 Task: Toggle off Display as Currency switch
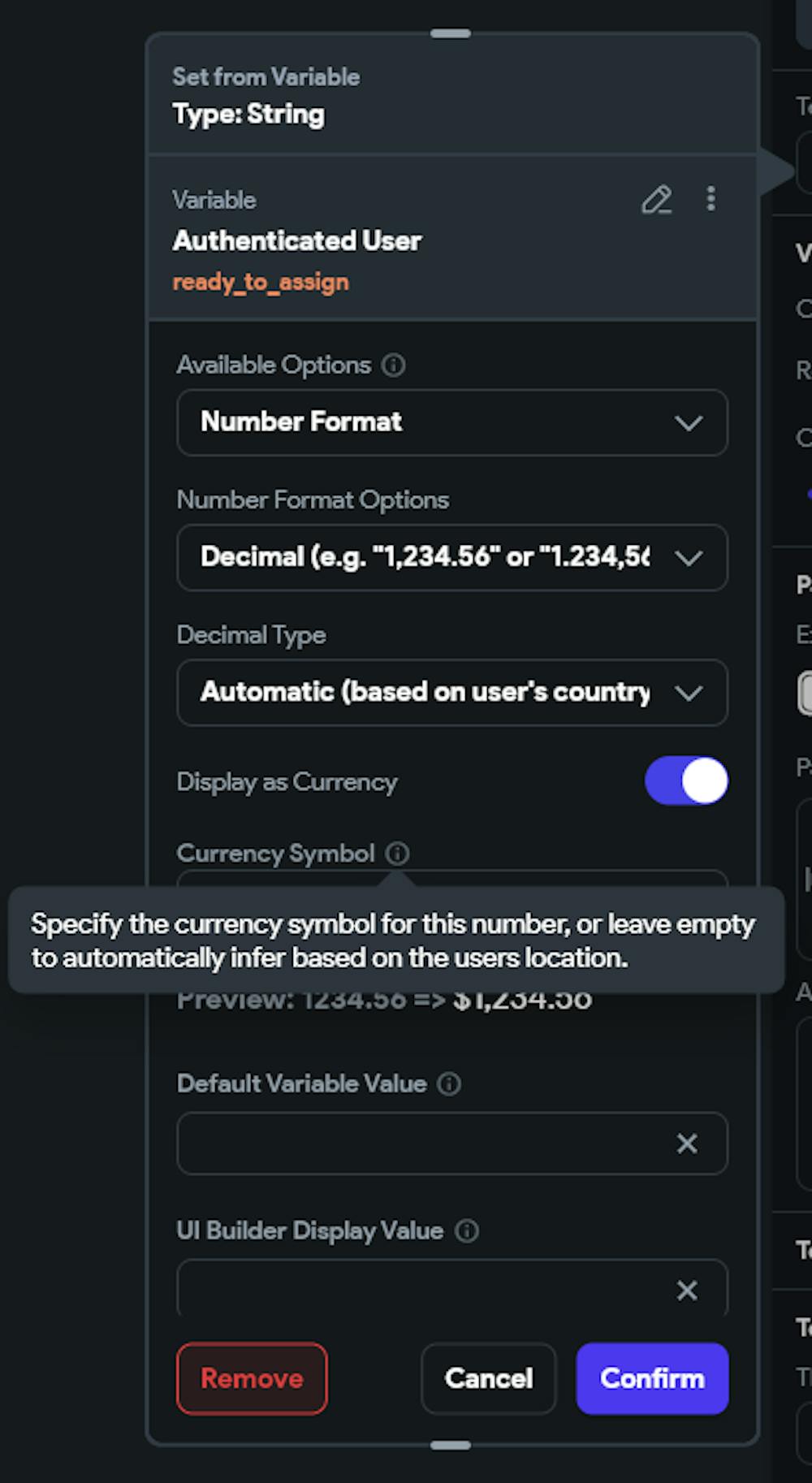tap(686, 781)
